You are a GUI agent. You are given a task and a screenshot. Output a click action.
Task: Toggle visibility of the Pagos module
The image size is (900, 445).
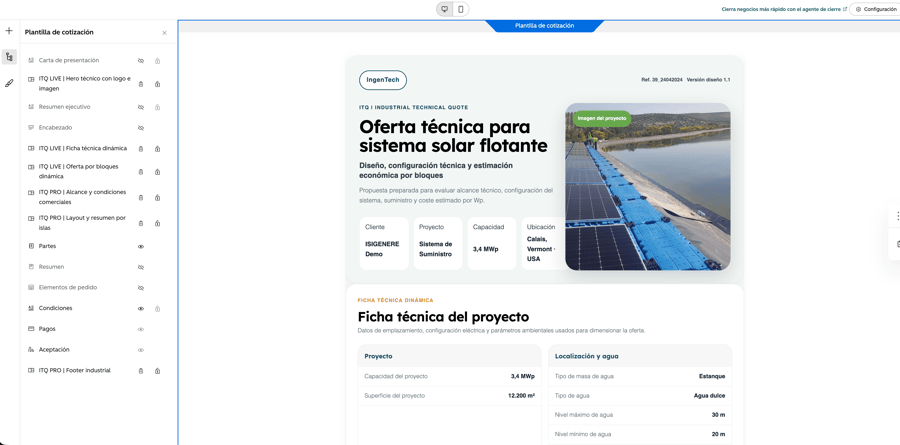point(141,330)
